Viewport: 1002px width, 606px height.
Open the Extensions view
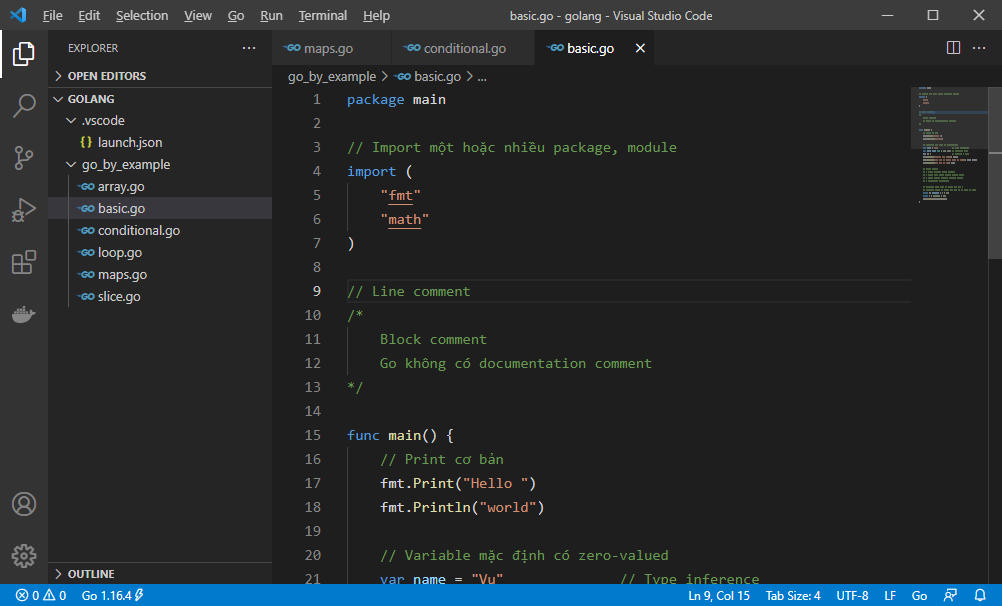pos(24,262)
